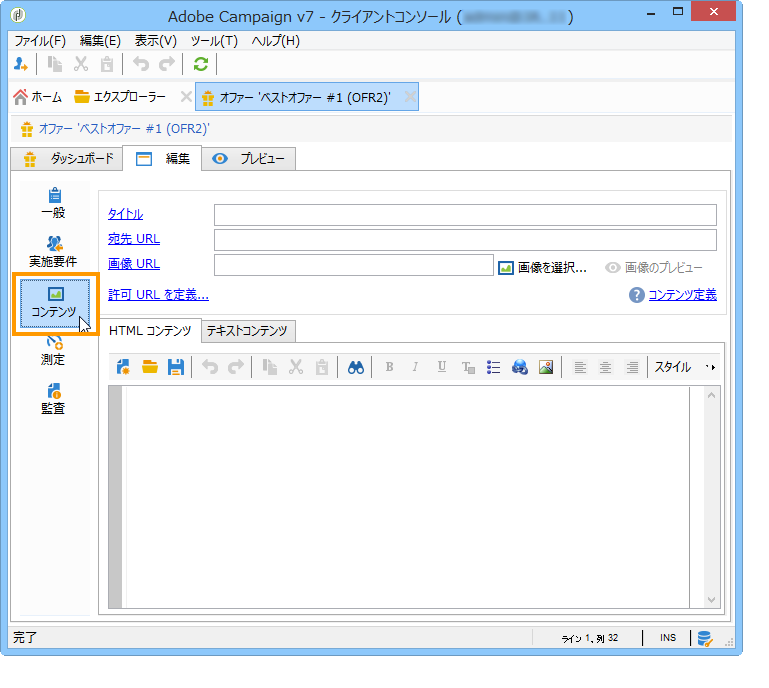
Task: Click the open folder icon in HTML editor
Action: tap(150, 367)
